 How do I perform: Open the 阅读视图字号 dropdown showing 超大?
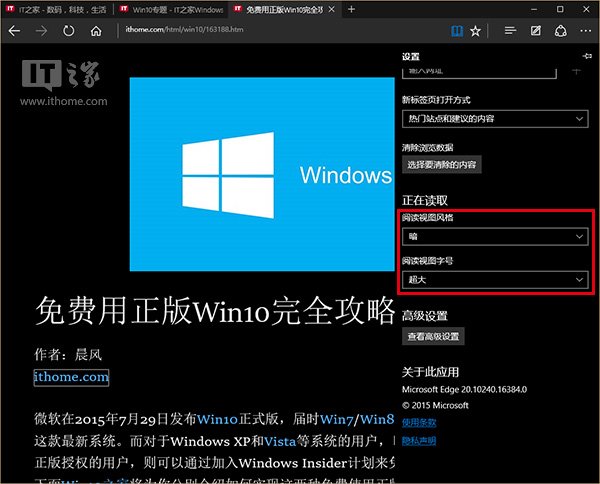(494, 281)
